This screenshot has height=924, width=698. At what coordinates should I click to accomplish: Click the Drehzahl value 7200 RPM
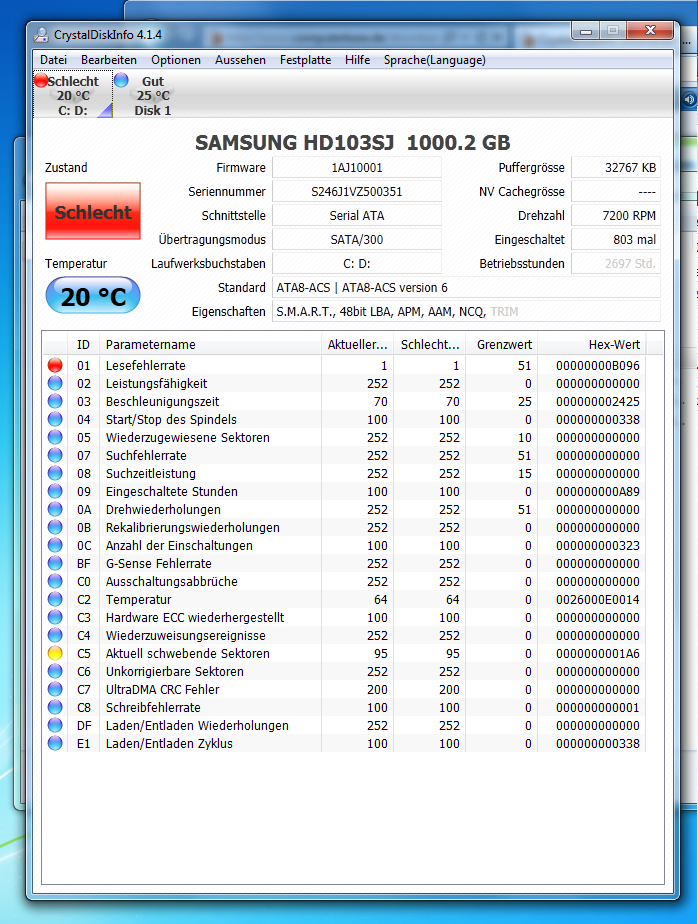click(616, 216)
